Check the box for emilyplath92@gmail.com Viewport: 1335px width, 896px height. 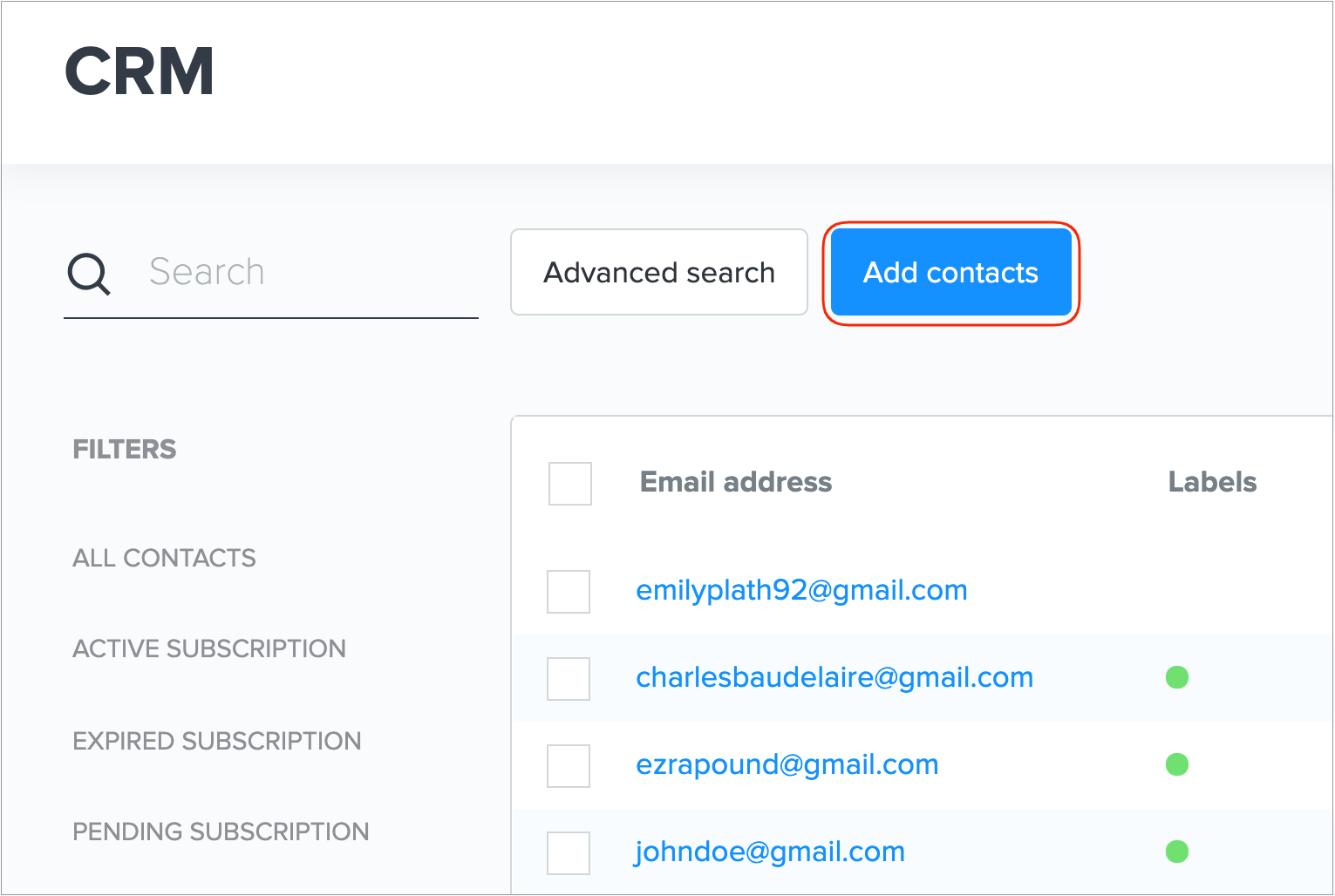569,592
